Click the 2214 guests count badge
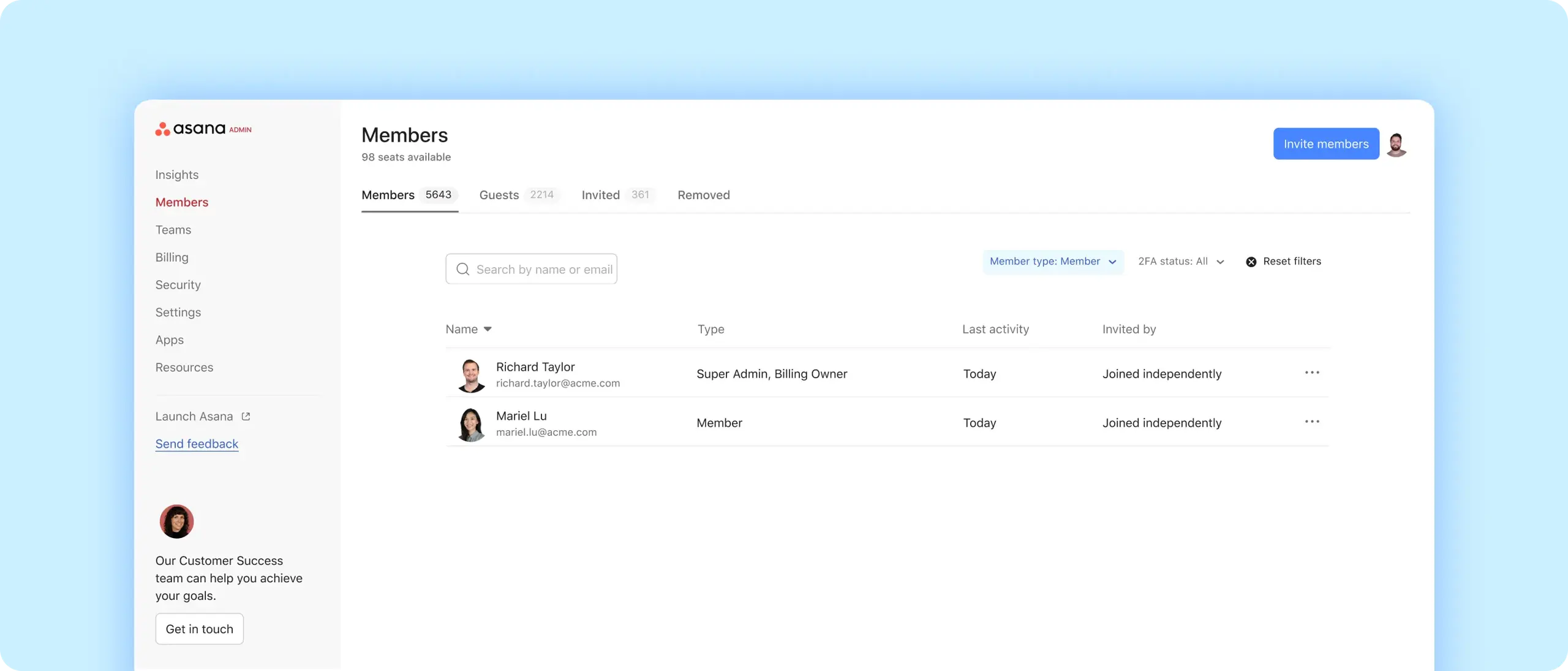 pos(541,195)
